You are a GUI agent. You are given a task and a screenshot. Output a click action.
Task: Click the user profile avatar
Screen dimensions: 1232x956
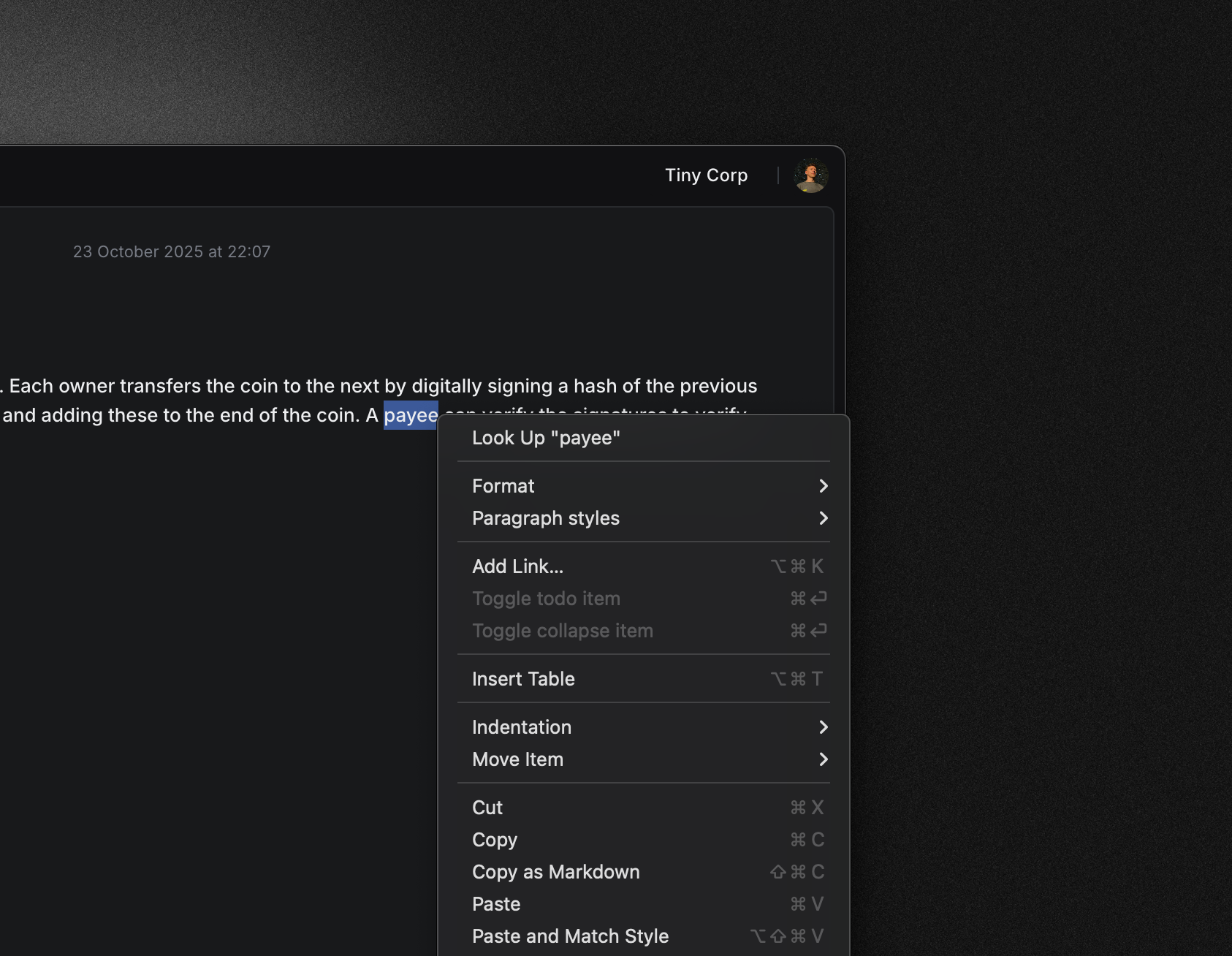point(810,175)
